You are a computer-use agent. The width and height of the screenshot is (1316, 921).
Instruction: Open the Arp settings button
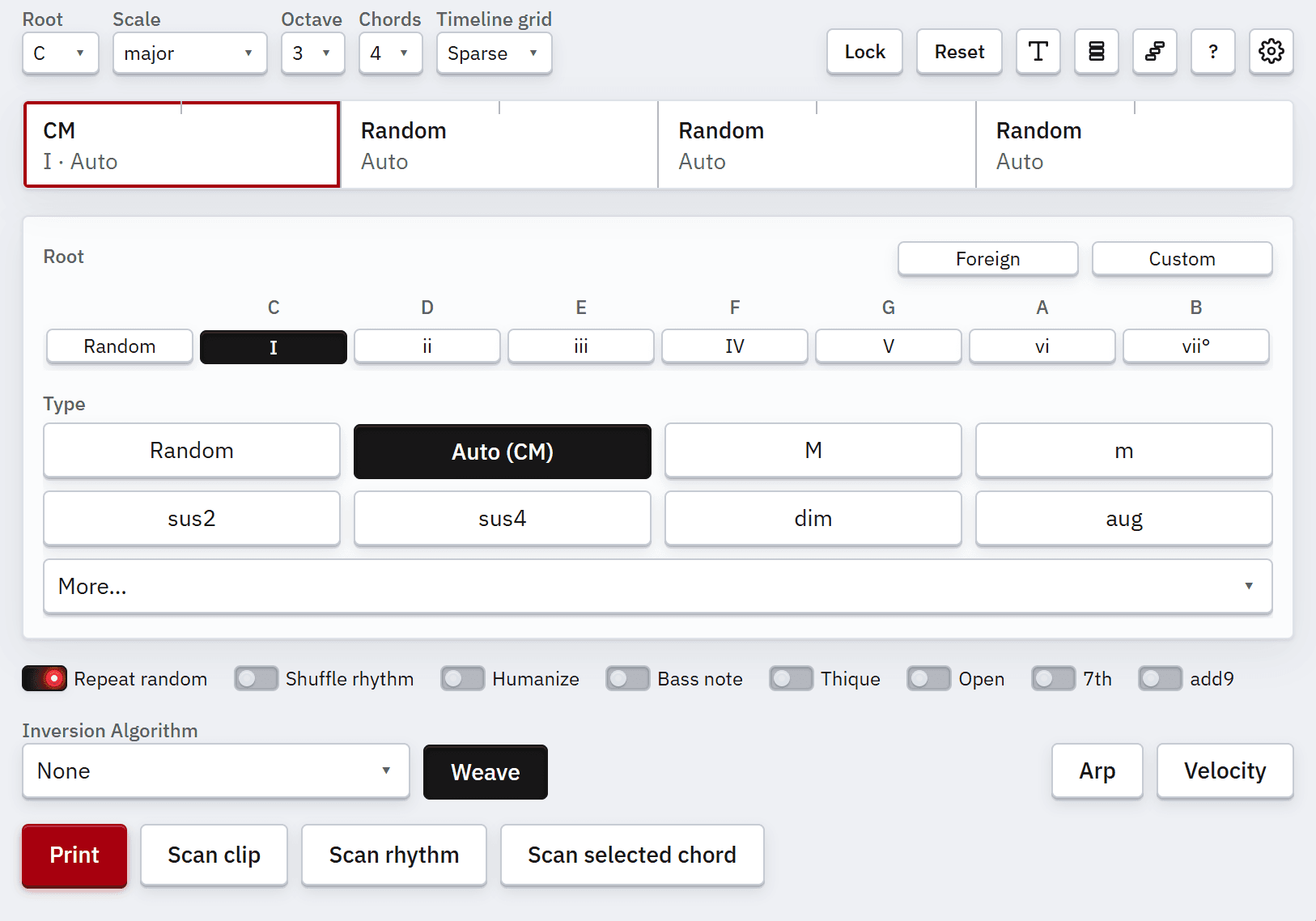point(1097,771)
